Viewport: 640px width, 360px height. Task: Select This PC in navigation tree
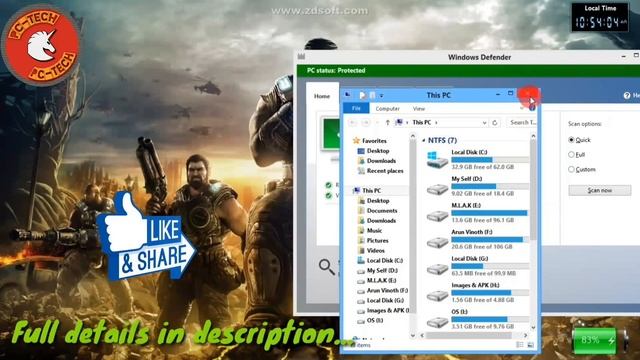tap(371, 191)
